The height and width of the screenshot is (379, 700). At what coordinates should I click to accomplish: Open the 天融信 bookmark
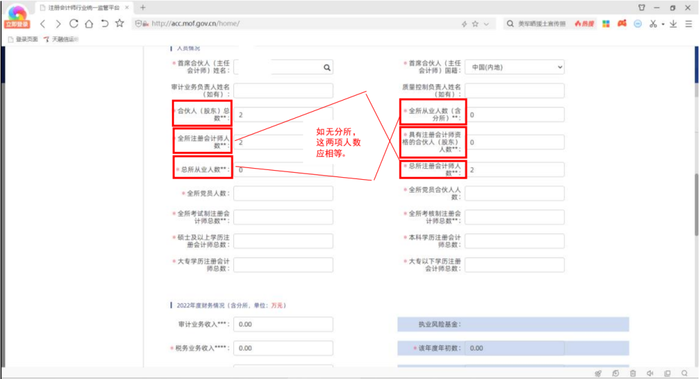61,39
